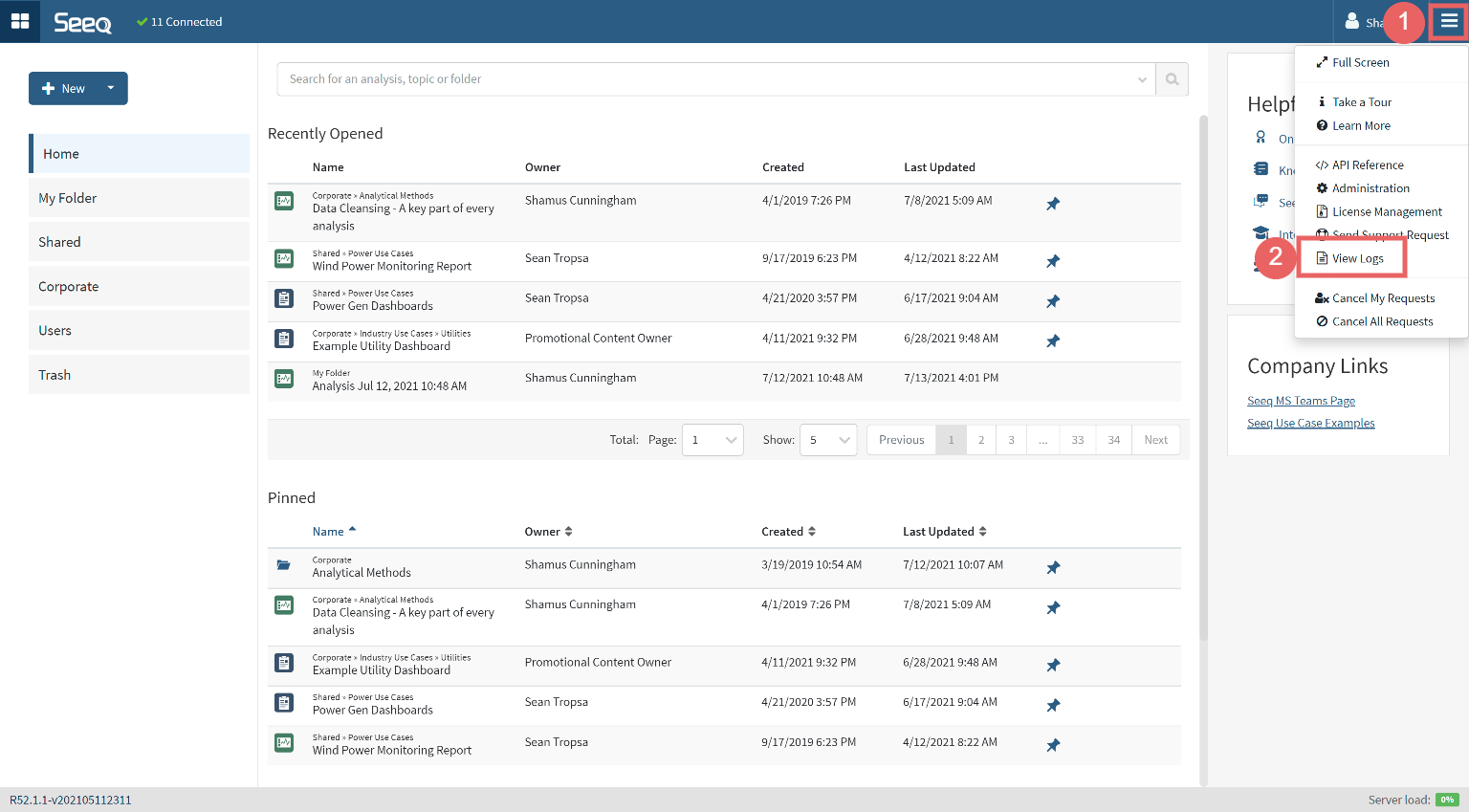This screenshot has width=1469, height=812.
Task: Click the user profile icon
Action: coord(1351,21)
